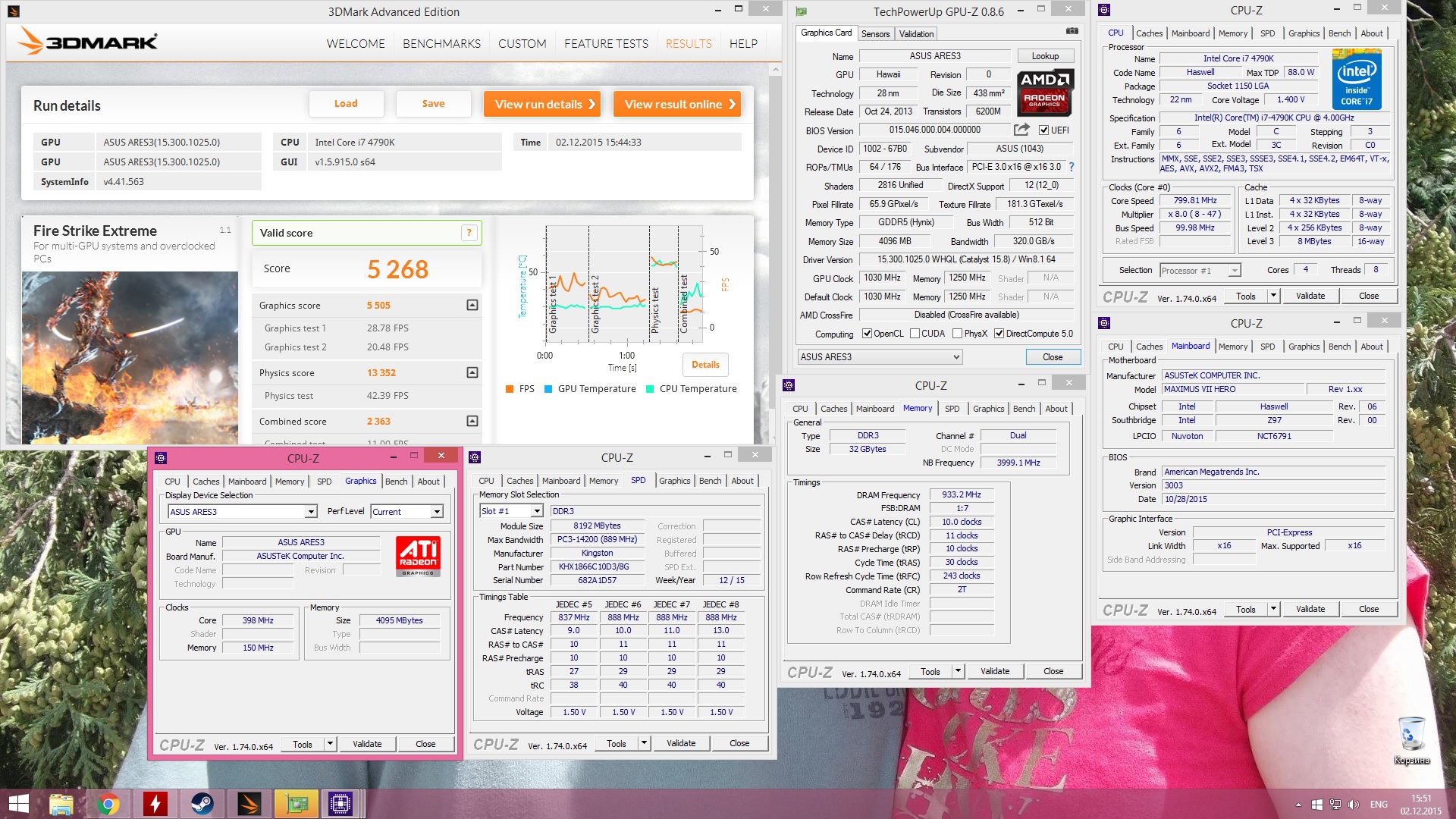Click the Lookup button in GPU-Z
Image resolution: width=1456 pixels, height=819 pixels.
pyautogui.click(x=1044, y=56)
